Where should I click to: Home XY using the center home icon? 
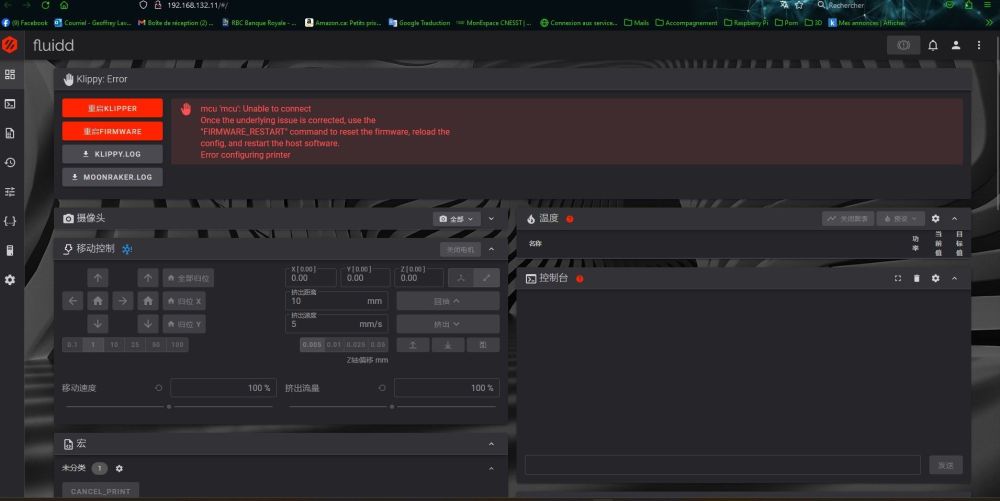click(x=98, y=301)
